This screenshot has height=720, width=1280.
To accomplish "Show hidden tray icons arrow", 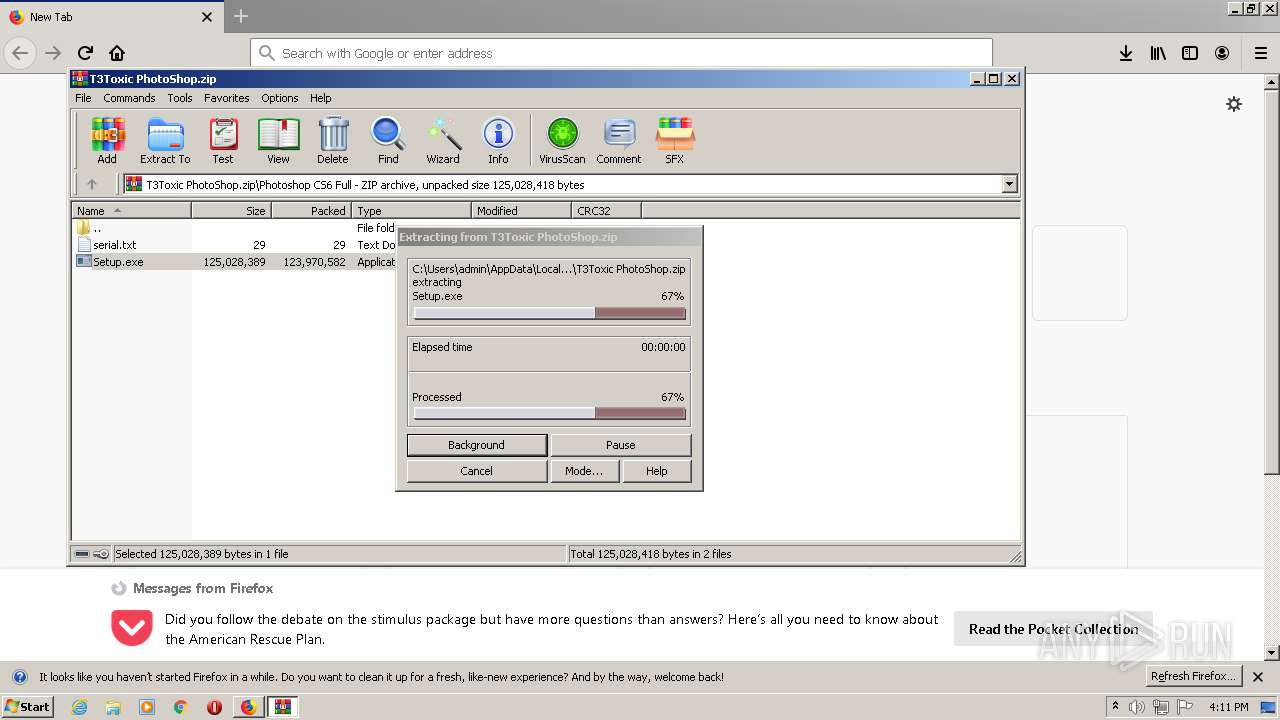I will 1116,706.
